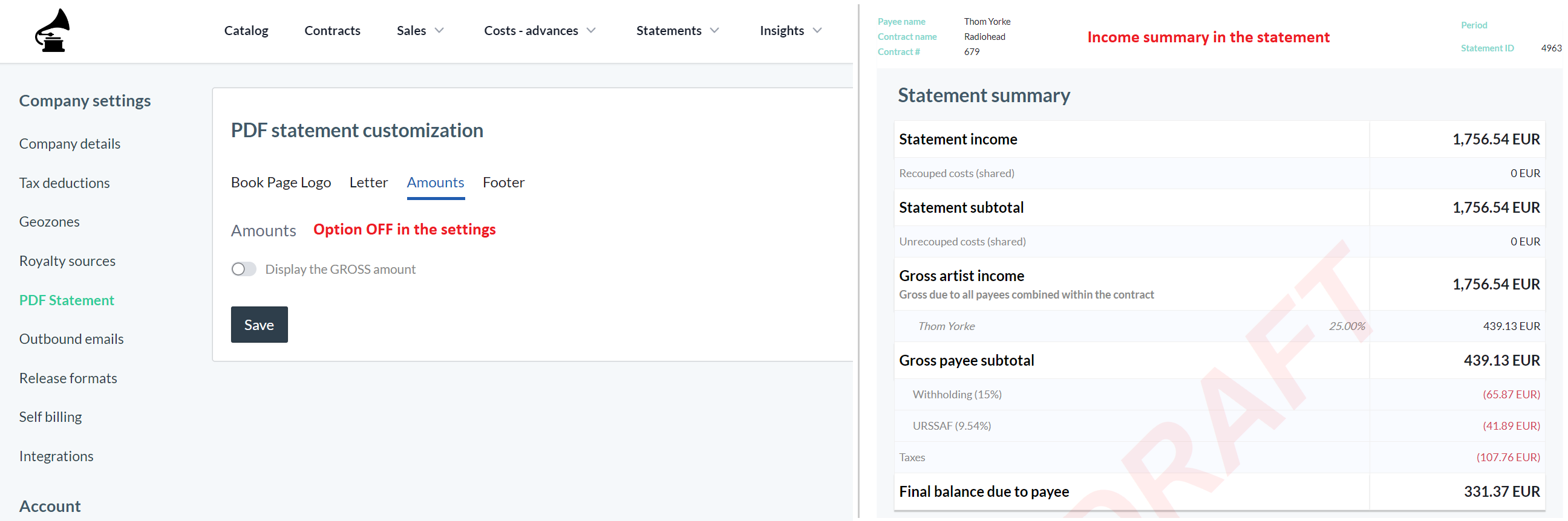This screenshot has height=521, width=1568.
Task: Click the Company settings heading
Action: 85,101
